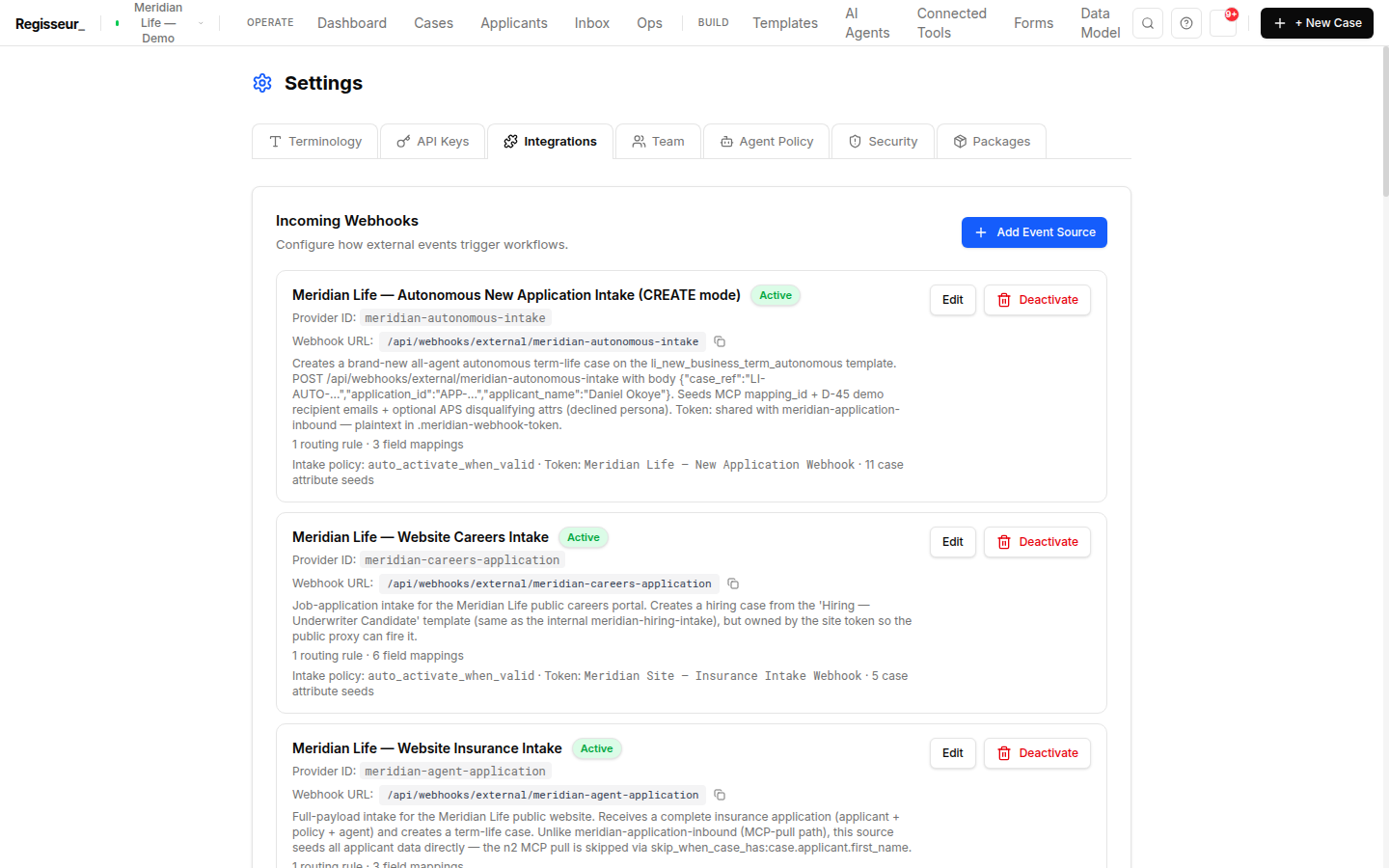This screenshot has height=868, width=1389.
Task: Click the Website Insurance Intake card title
Action: 427,748
